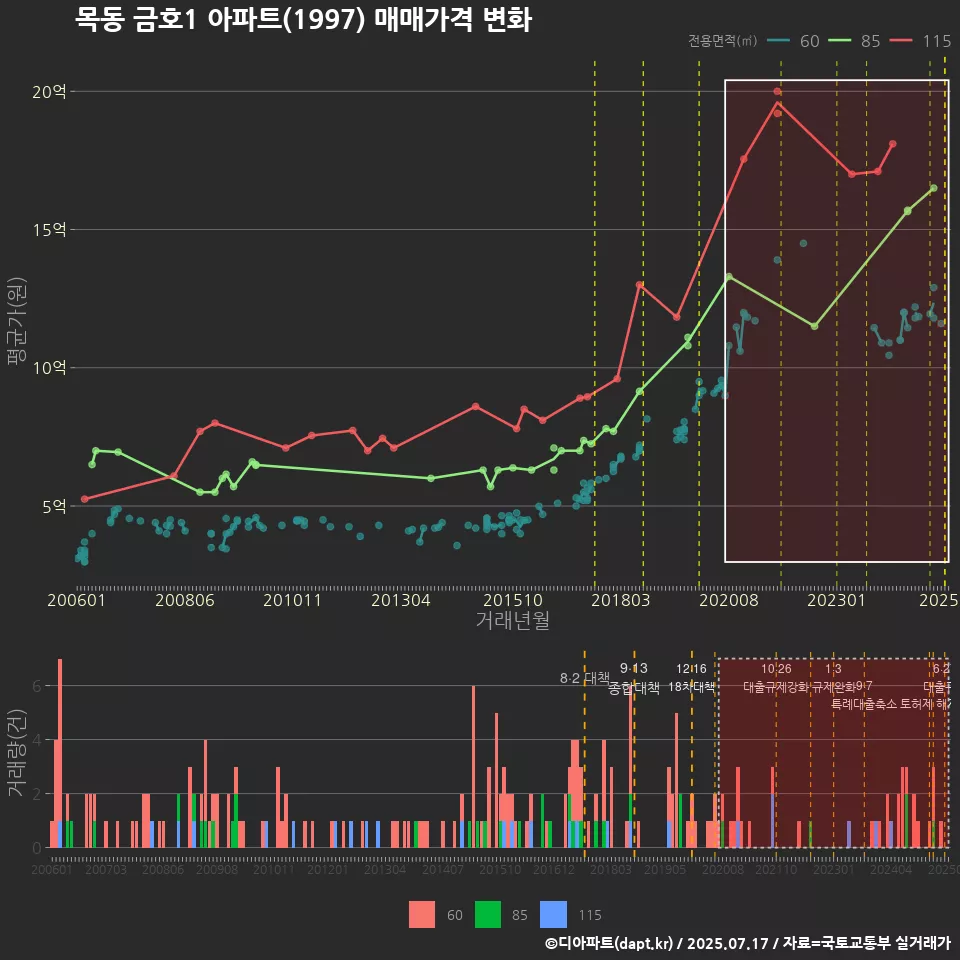The height and width of the screenshot is (960, 960).
Task: Click the 전용면적(㎡) legend title
Action: pyautogui.click(x=722, y=41)
